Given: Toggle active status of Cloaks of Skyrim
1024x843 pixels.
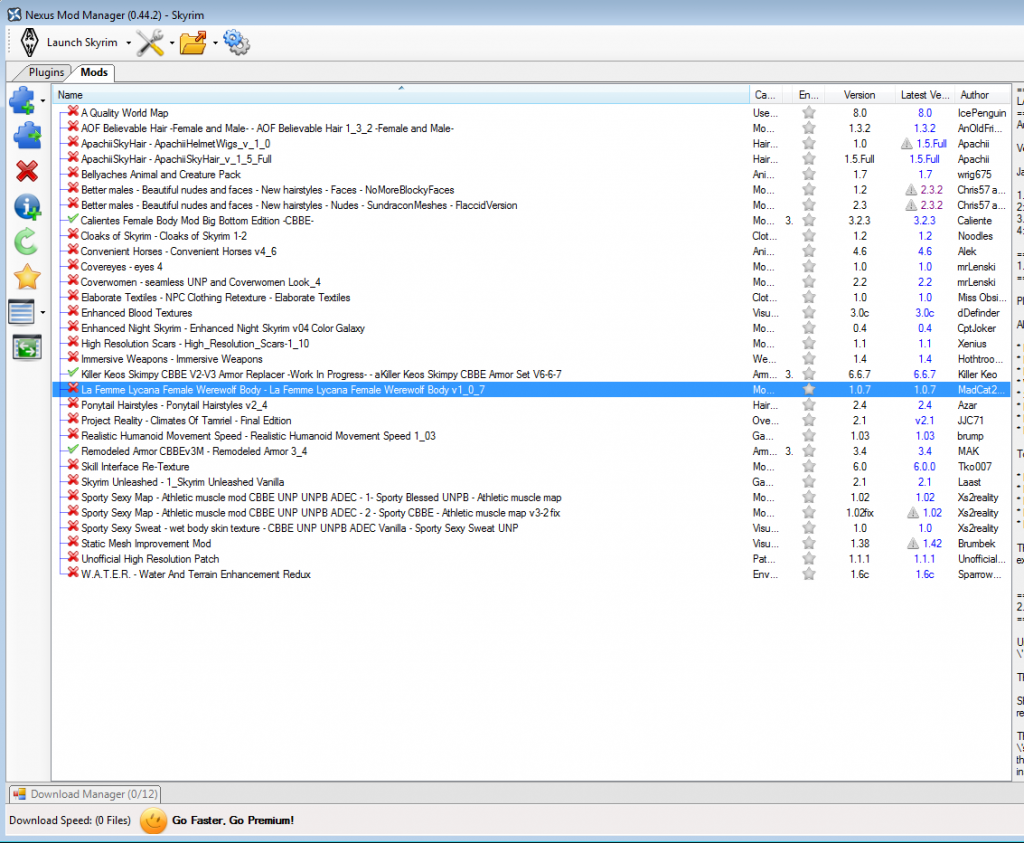Looking at the screenshot, I should [x=73, y=235].
